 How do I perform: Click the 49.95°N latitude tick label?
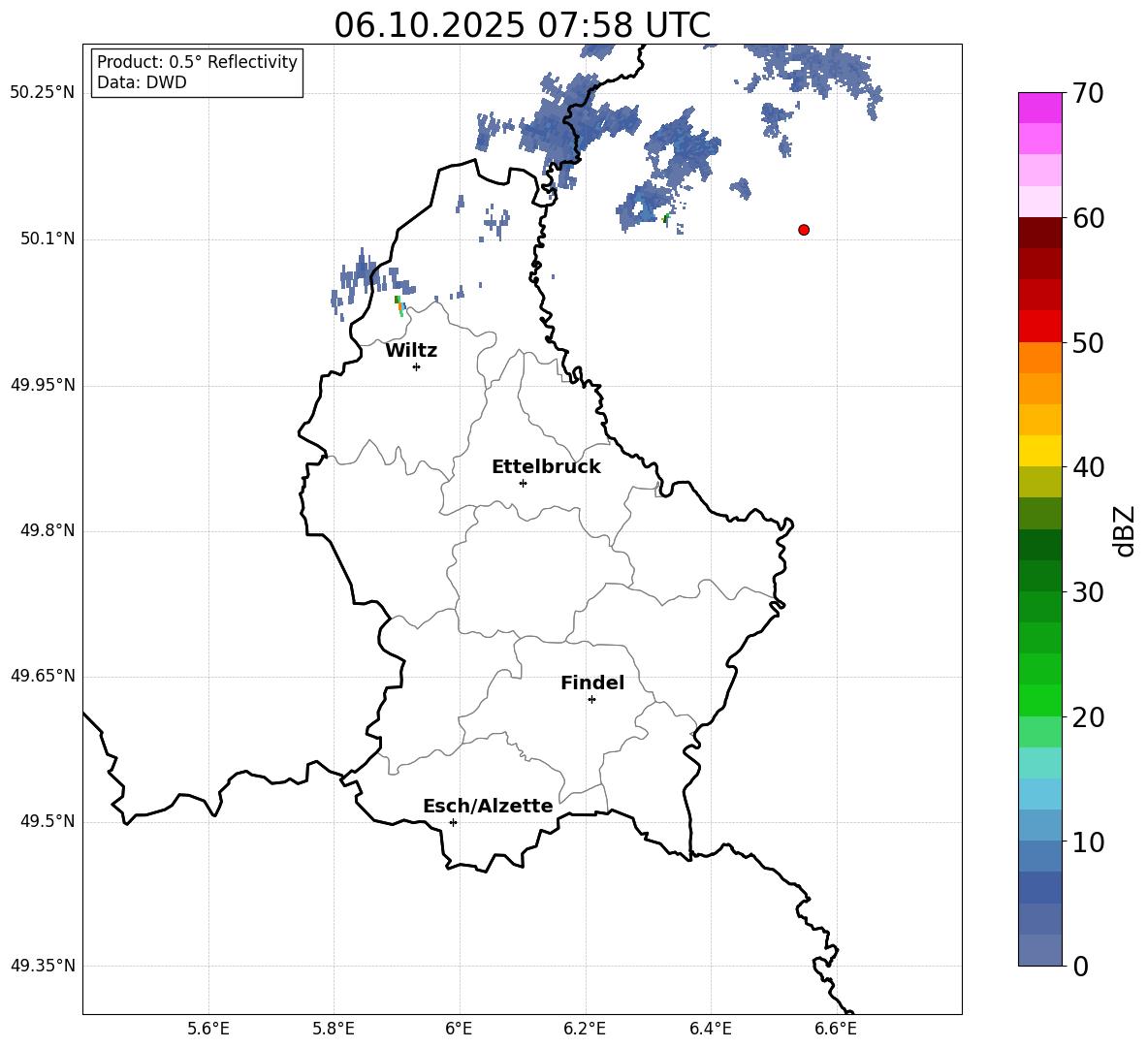coord(43,385)
